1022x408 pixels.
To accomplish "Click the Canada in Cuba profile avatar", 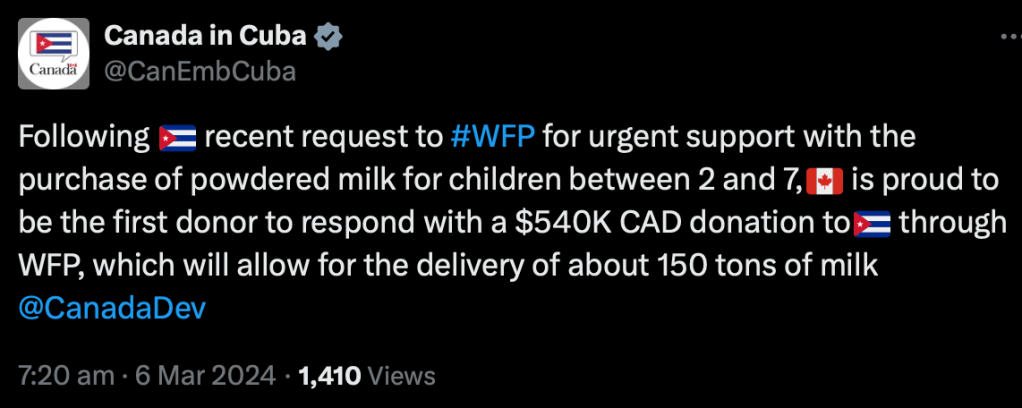I will point(54,54).
